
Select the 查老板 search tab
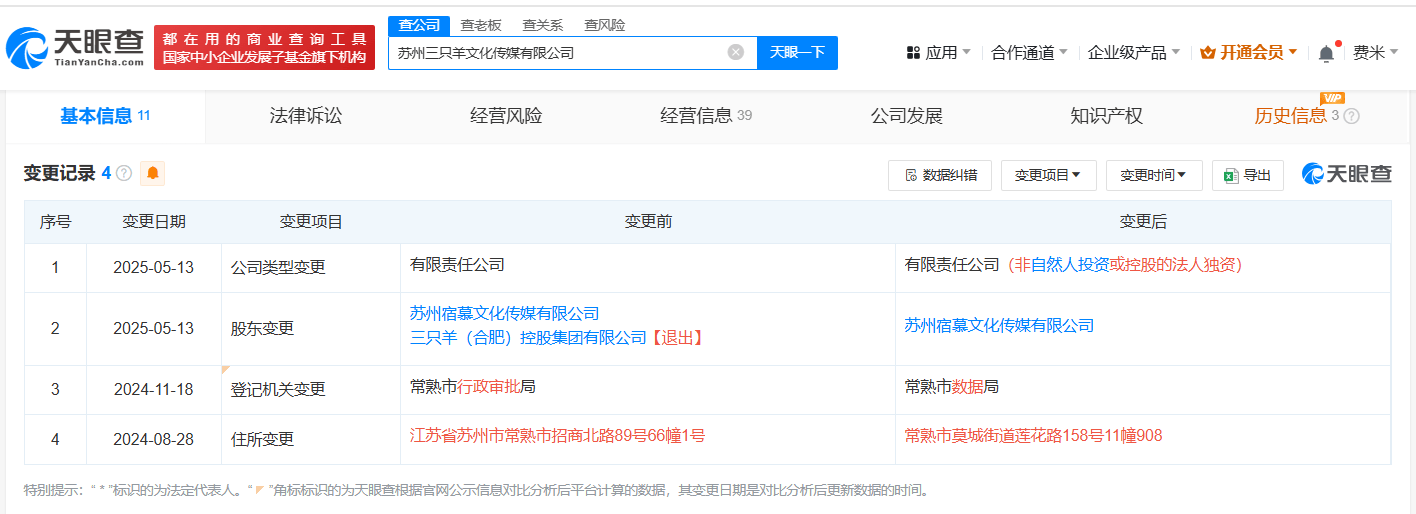click(x=481, y=25)
